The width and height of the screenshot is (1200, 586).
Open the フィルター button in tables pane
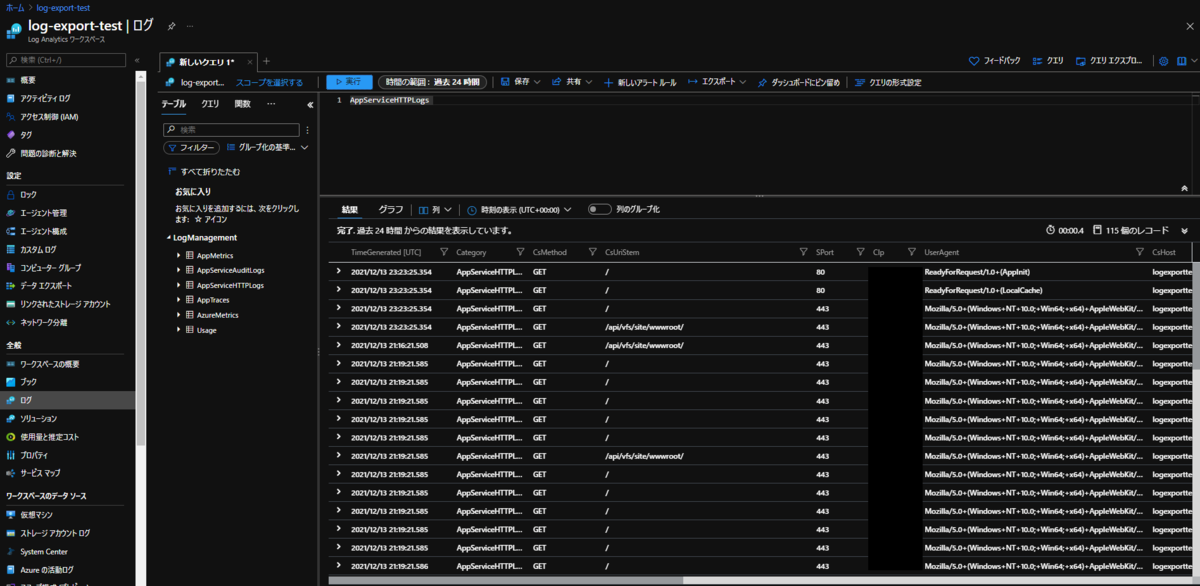(192, 147)
